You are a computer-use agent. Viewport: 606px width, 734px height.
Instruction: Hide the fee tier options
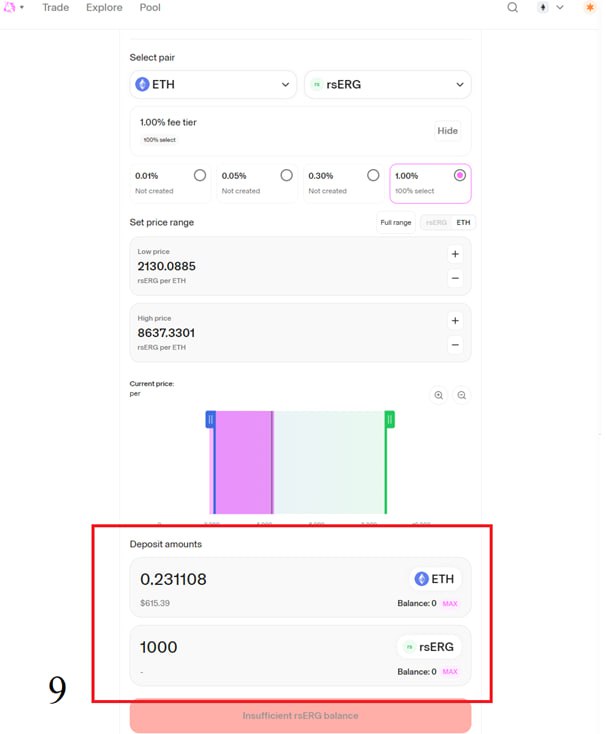pos(447,131)
